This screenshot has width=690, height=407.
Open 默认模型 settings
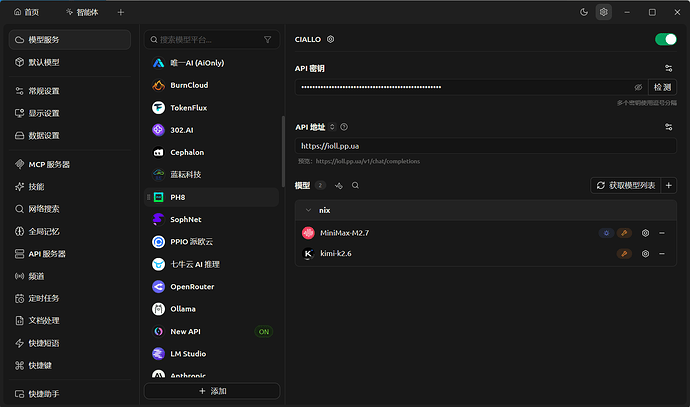pyautogui.click(x=70, y=62)
